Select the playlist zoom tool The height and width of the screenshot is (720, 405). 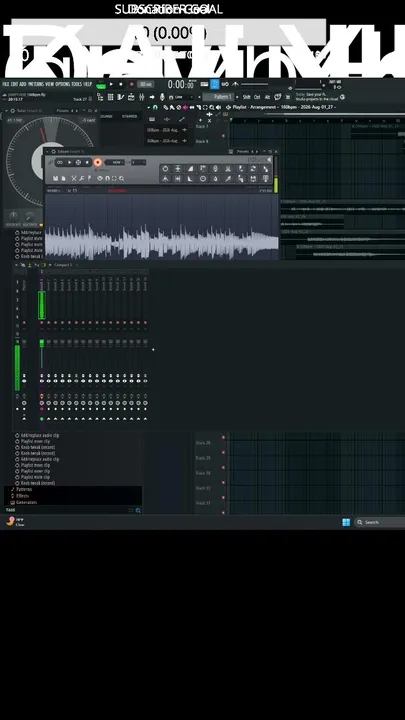coord(212,107)
